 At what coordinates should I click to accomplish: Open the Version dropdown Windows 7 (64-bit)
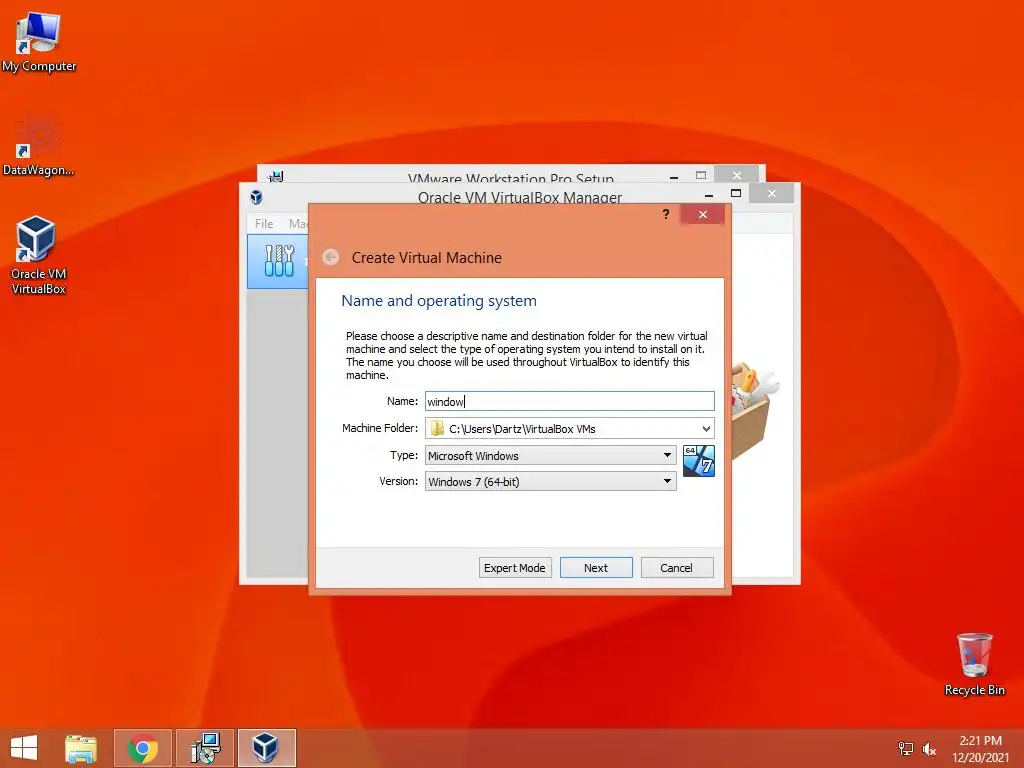551,481
